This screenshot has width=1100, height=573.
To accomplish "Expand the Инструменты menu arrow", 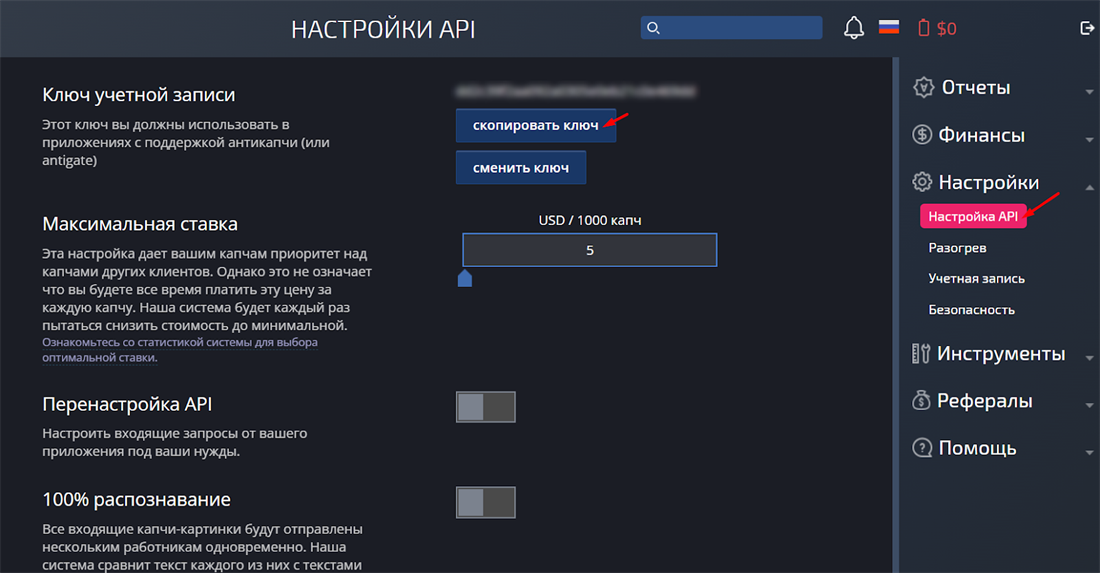I will [1089, 358].
